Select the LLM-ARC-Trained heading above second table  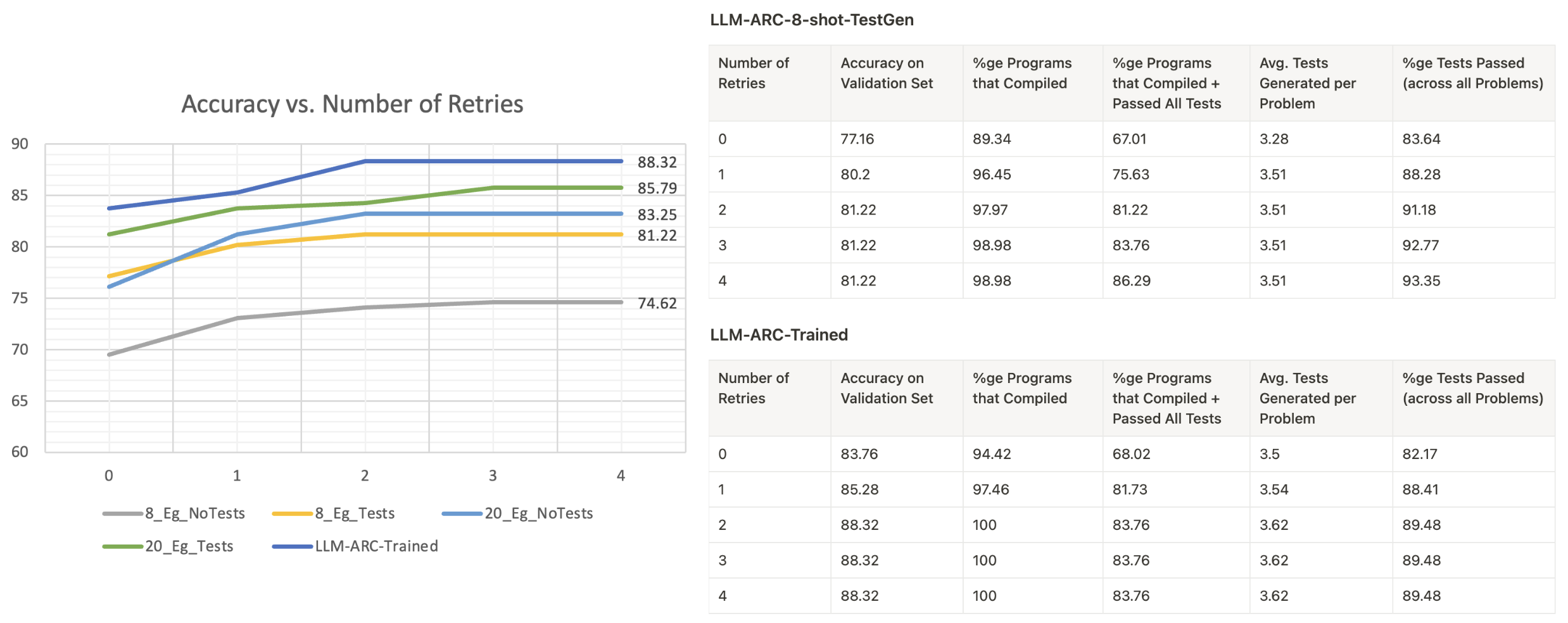tap(778, 335)
